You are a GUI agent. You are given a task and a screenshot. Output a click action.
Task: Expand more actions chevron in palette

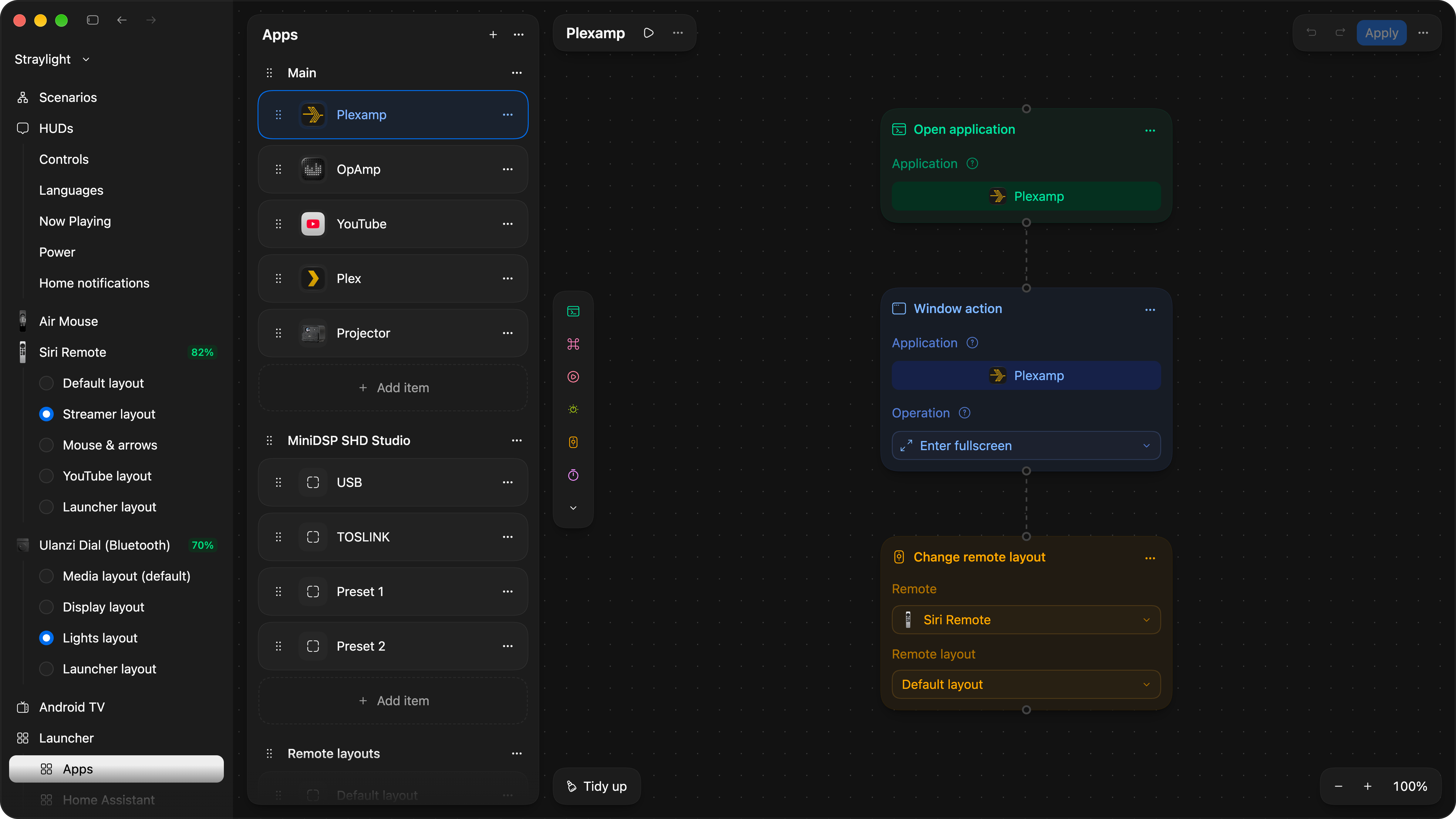pos(573,508)
